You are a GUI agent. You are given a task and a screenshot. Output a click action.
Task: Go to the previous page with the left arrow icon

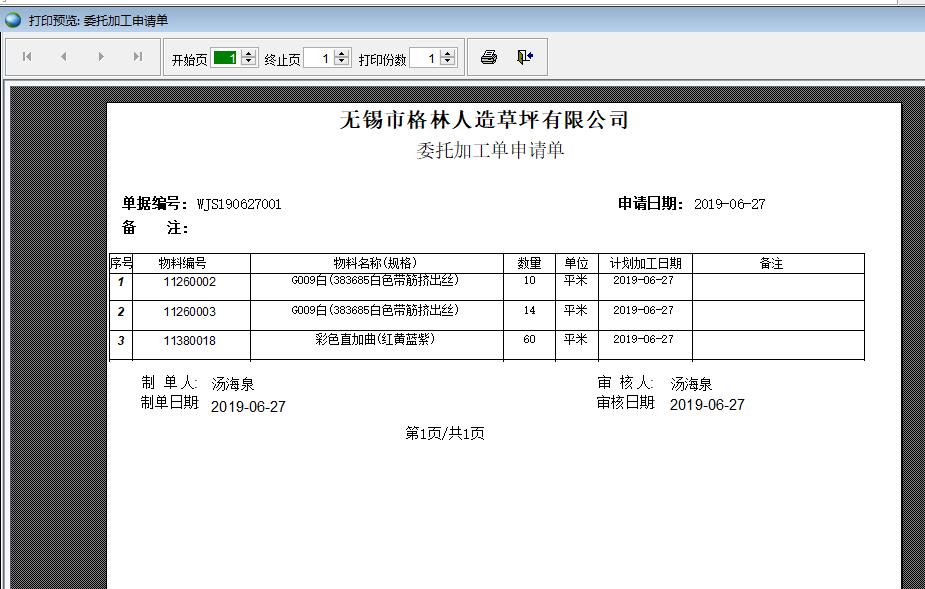(62, 57)
